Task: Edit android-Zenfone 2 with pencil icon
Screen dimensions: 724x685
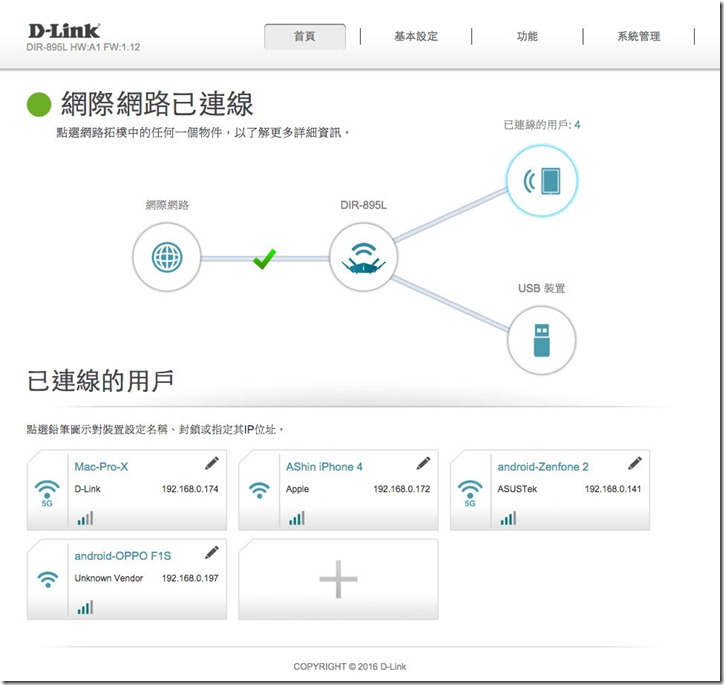Action: coord(634,463)
